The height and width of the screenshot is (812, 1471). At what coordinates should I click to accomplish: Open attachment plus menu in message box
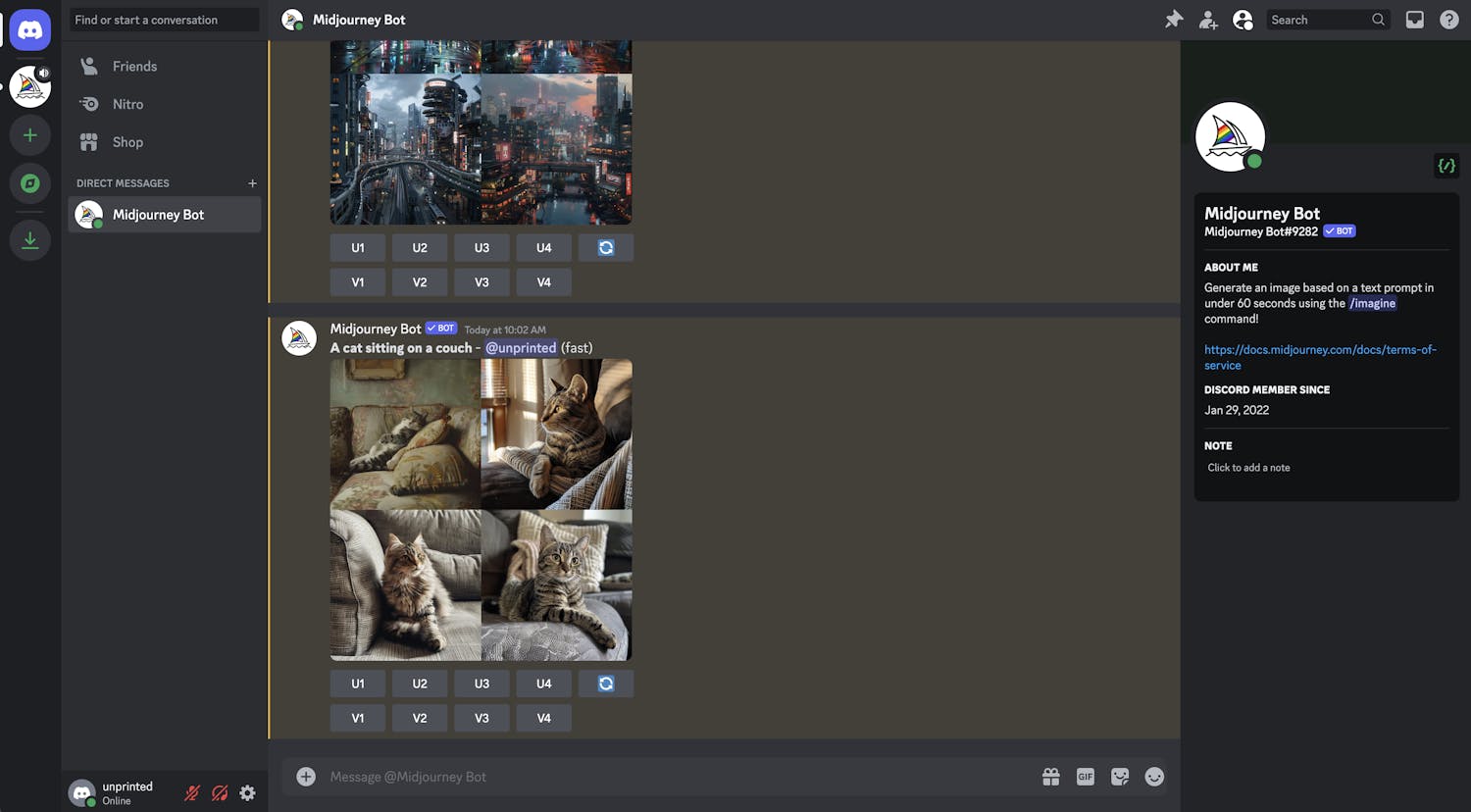pos(306,777)
